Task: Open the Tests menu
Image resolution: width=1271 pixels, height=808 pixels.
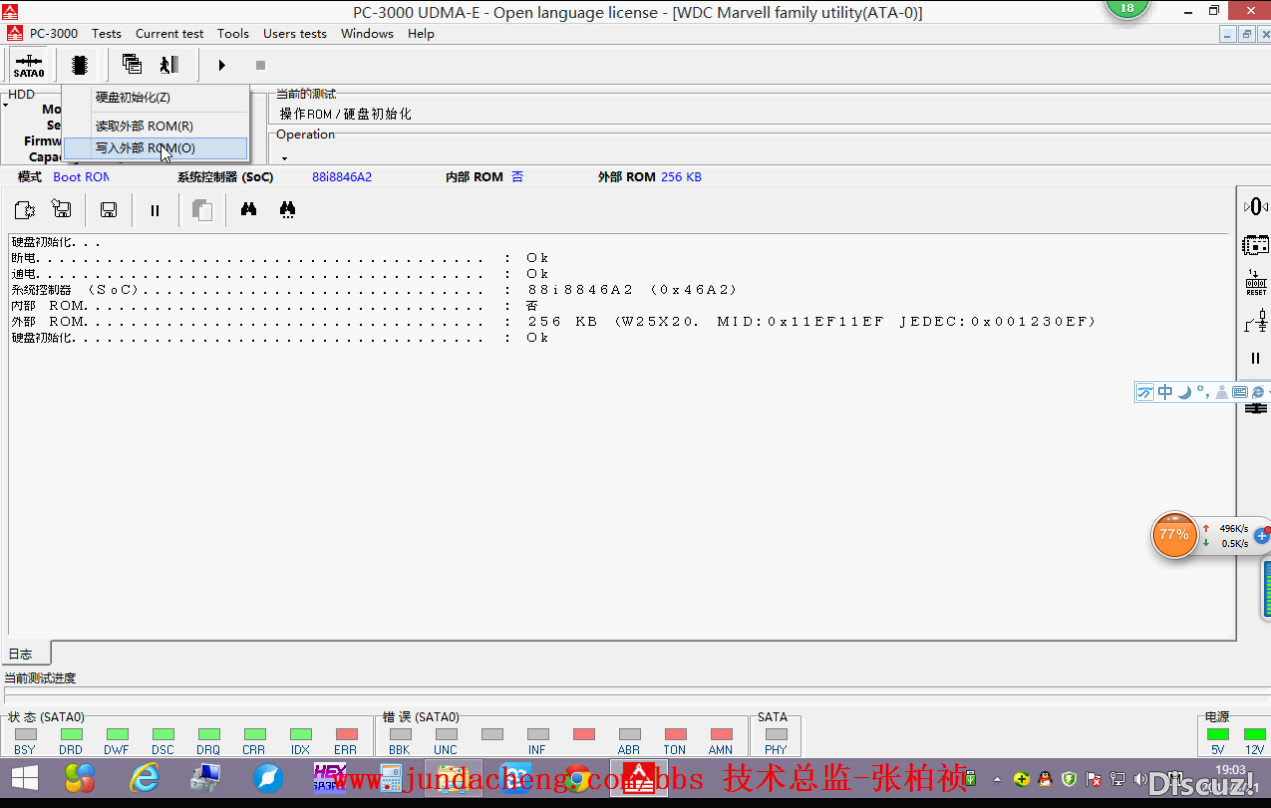Action: [107, 33]
